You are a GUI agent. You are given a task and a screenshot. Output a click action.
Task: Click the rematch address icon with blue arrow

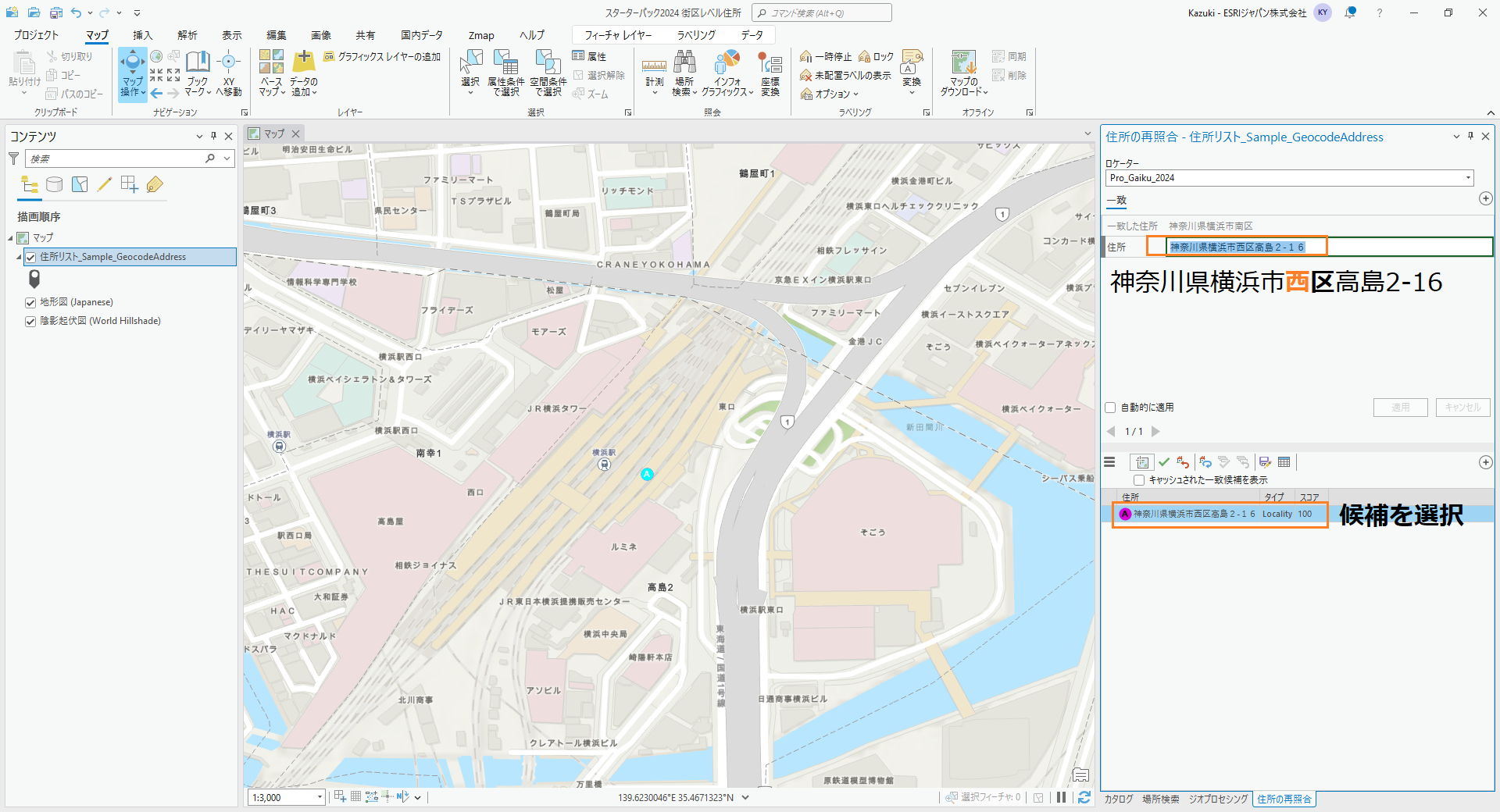point(1205,462)
